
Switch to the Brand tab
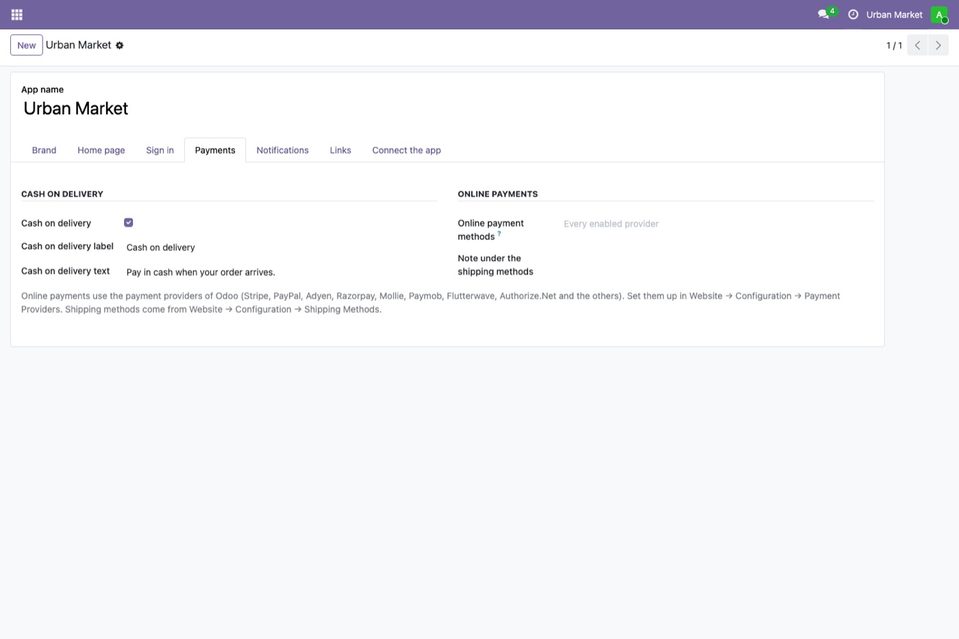44,150
